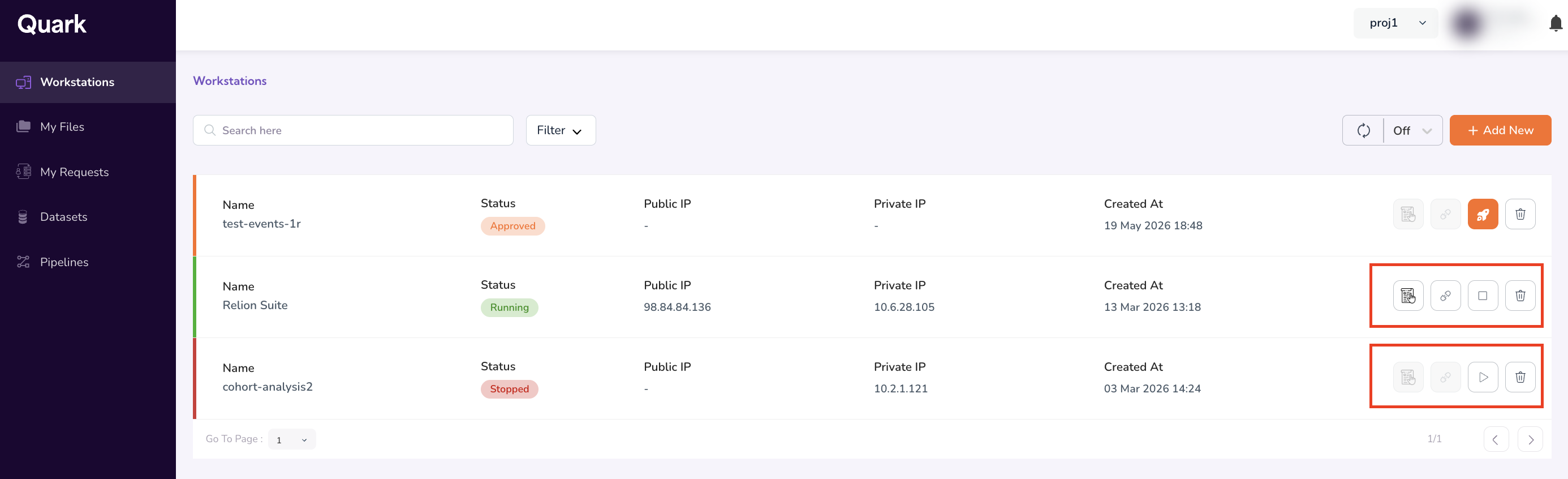
Task: Click the Approved status badge
Action: 512,226
